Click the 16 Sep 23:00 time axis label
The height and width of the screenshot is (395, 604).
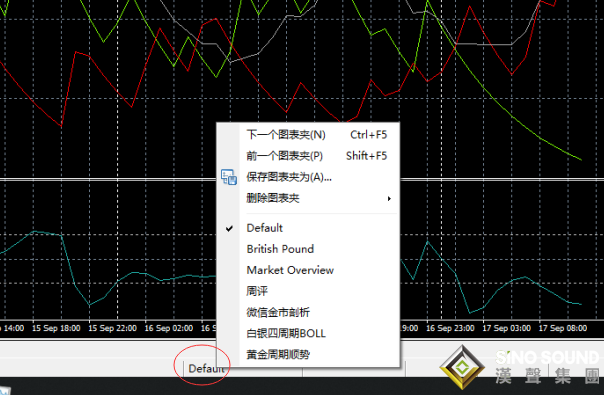click(450, 328)
